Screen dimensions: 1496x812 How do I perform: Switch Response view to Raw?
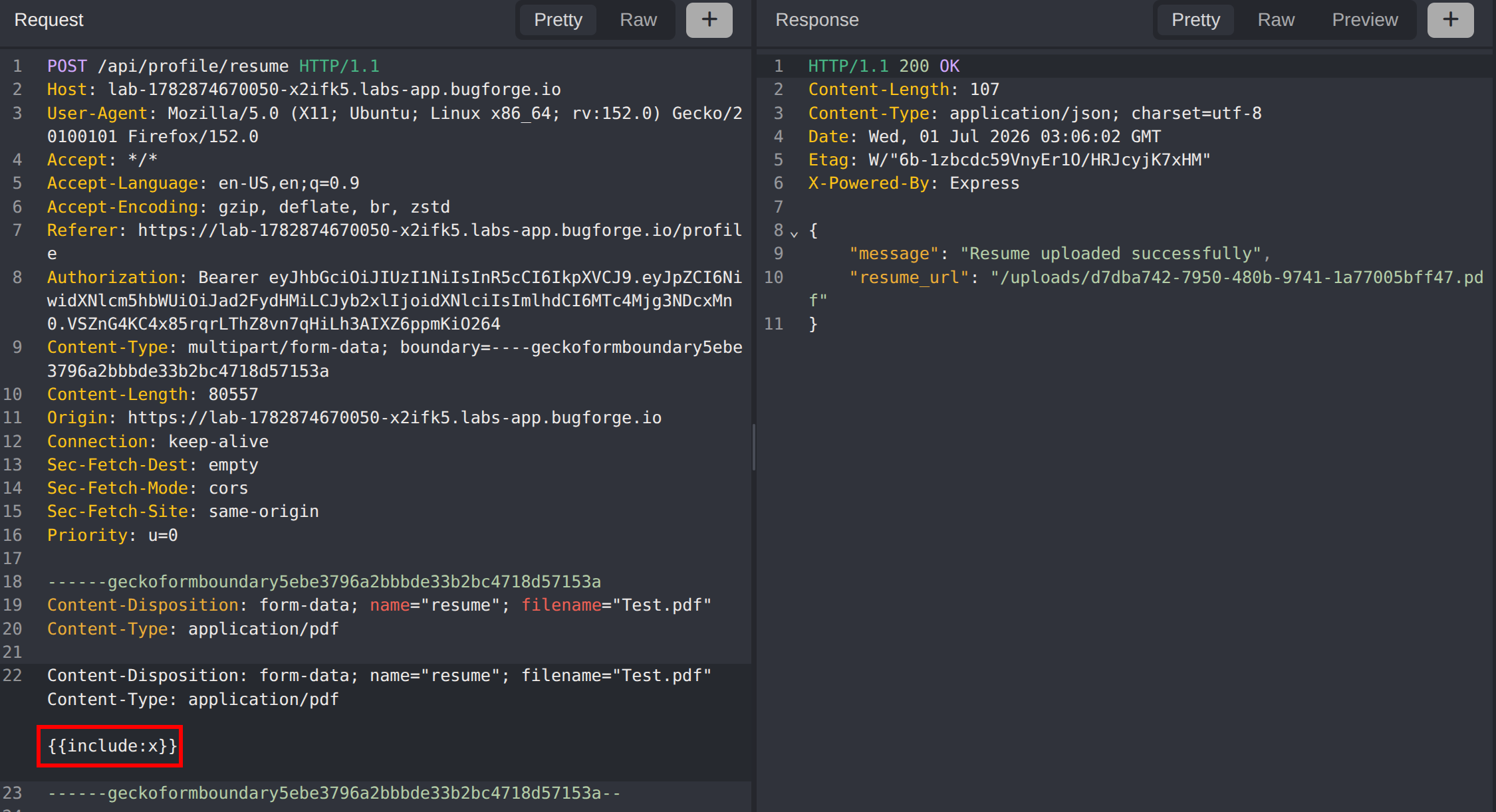[x=1275, y=20]
